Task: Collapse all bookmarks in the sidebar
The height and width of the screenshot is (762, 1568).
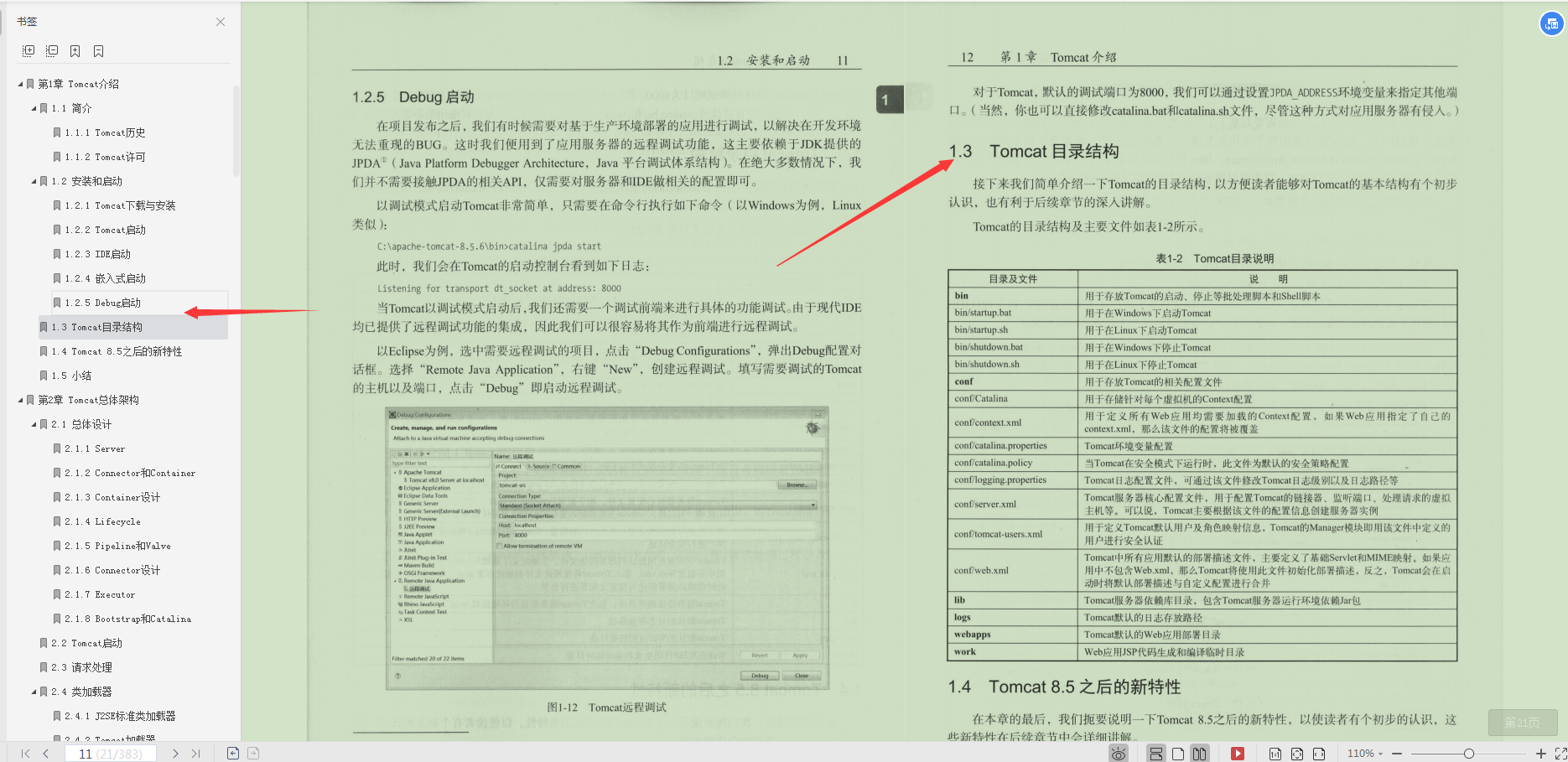Action: [51, 50]
